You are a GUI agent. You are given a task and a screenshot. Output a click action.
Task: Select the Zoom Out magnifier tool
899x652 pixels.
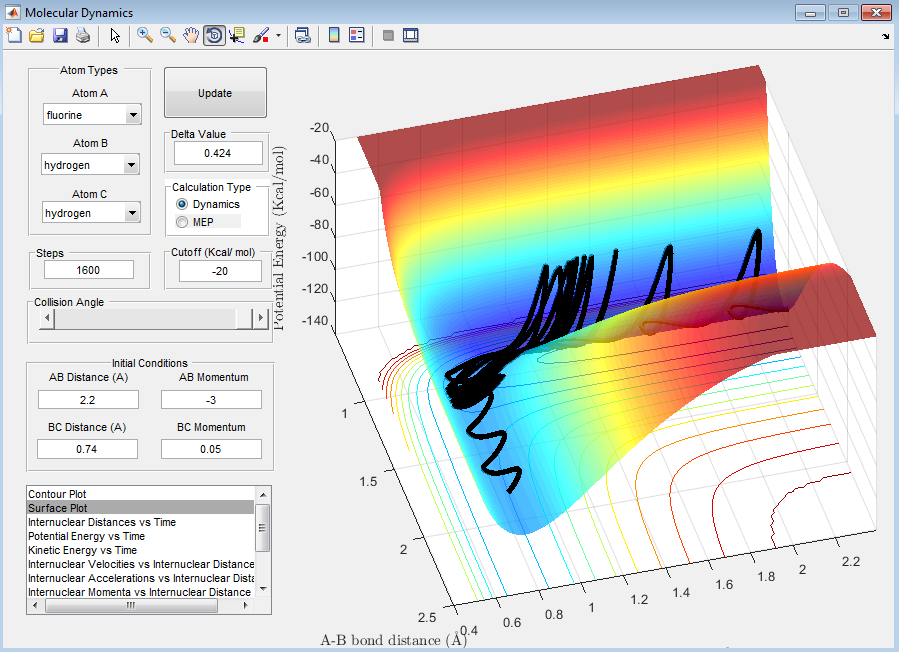[168, 35]
